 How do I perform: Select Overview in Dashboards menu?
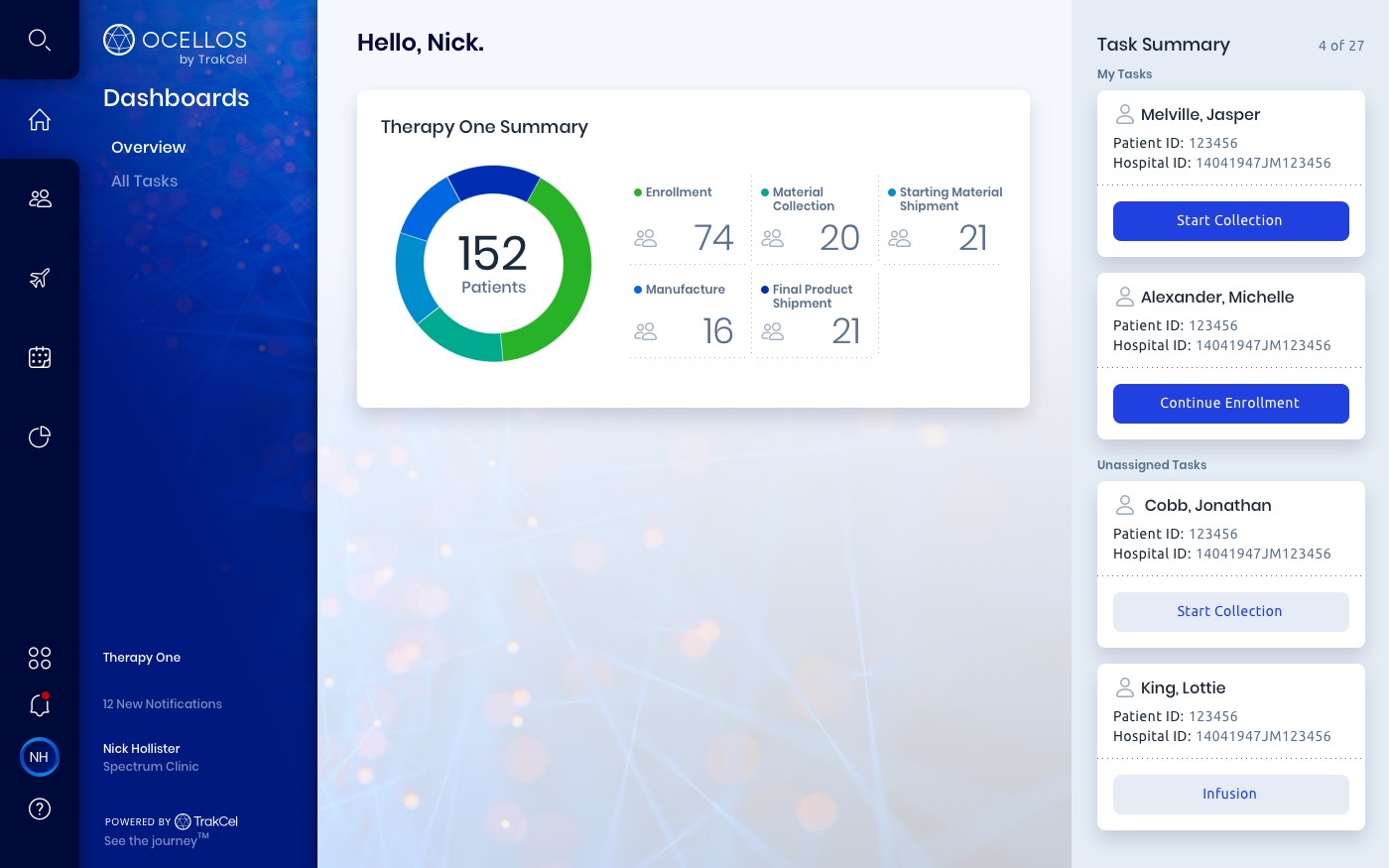click(x=148, y=147)
